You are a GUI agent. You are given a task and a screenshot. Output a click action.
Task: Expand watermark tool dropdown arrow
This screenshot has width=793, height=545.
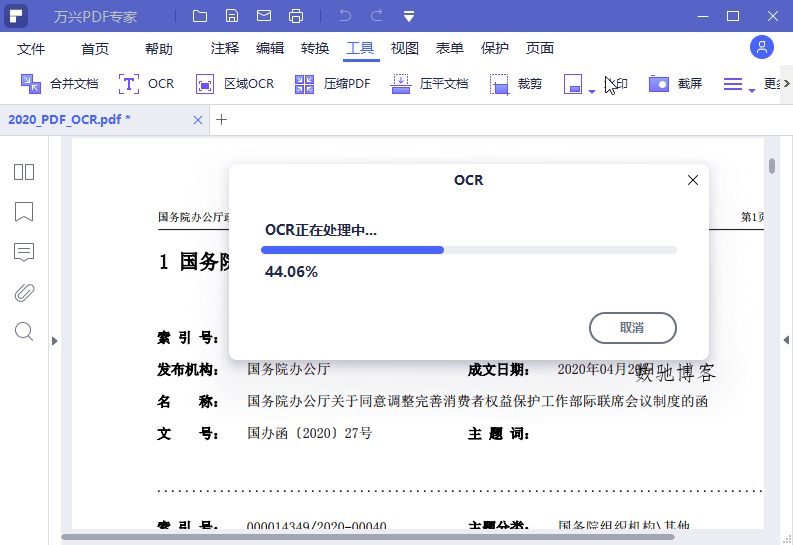point(592,91)
